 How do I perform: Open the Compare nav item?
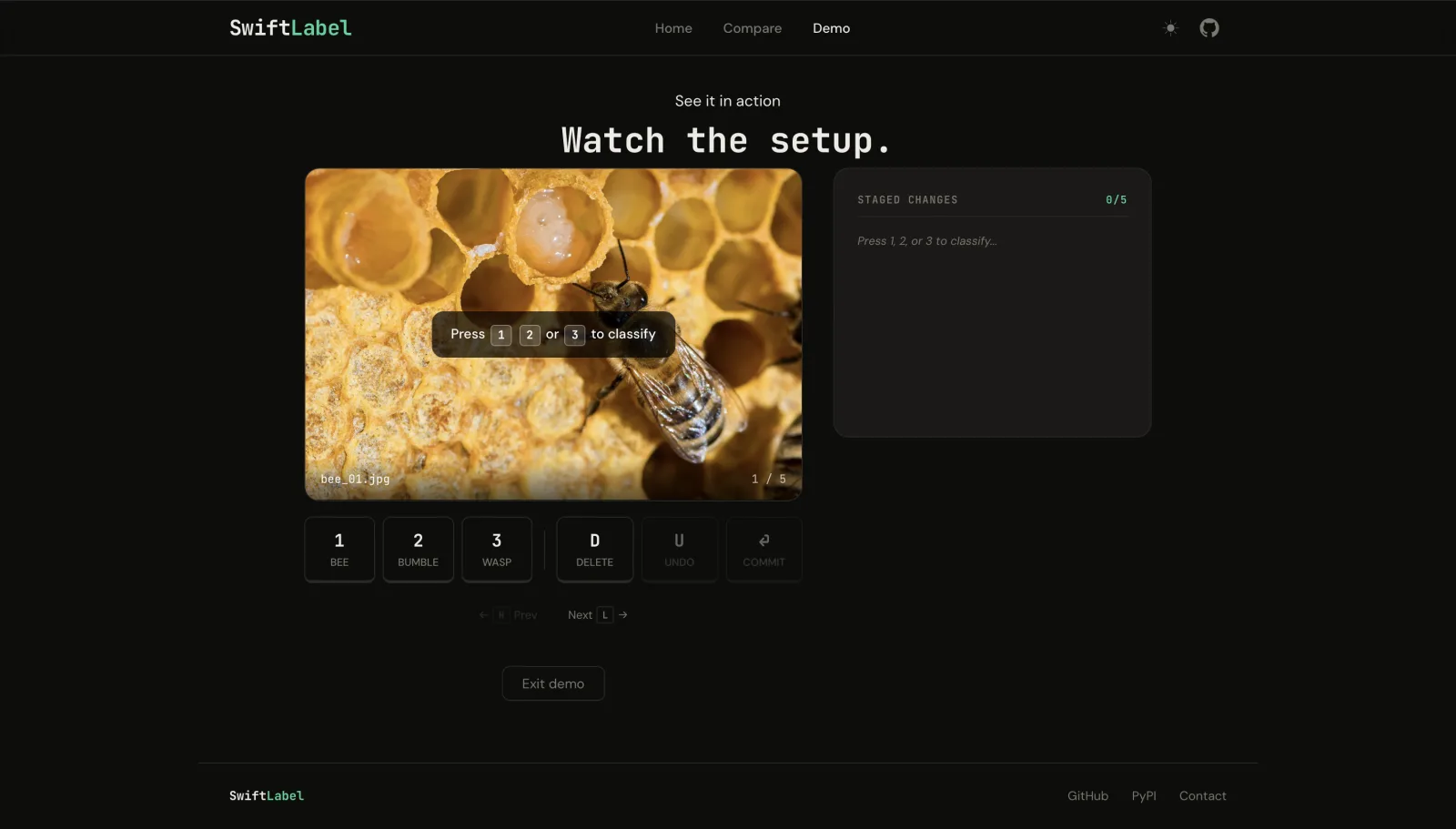pos(752,28)
